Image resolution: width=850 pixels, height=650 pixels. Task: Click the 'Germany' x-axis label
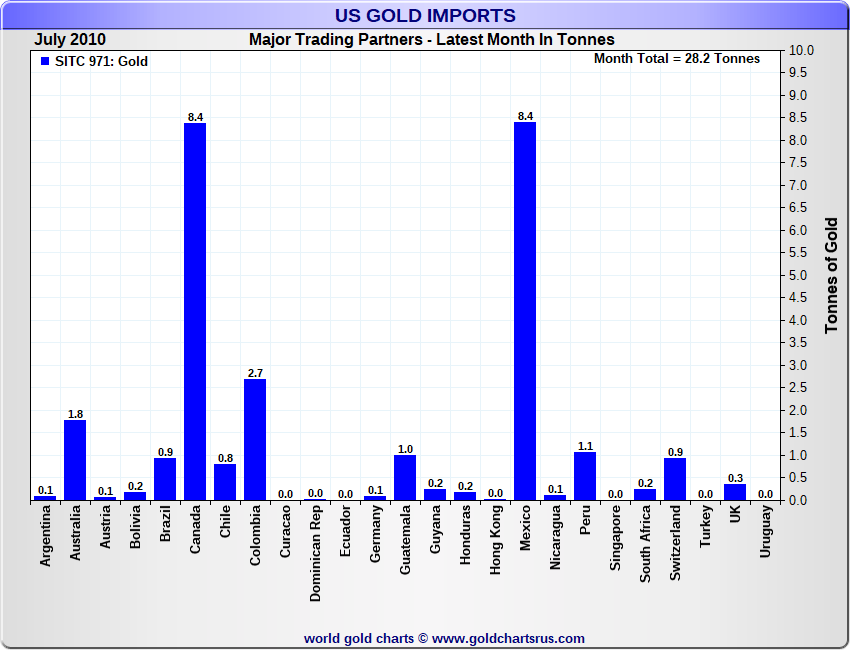[376, 533]
